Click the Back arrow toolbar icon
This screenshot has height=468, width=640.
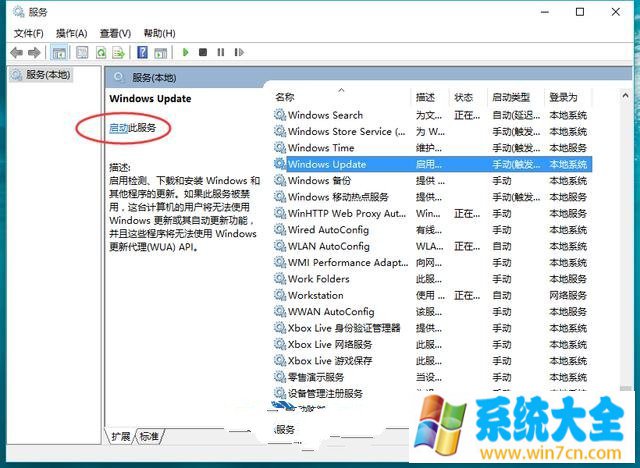(x=16, y=52)
